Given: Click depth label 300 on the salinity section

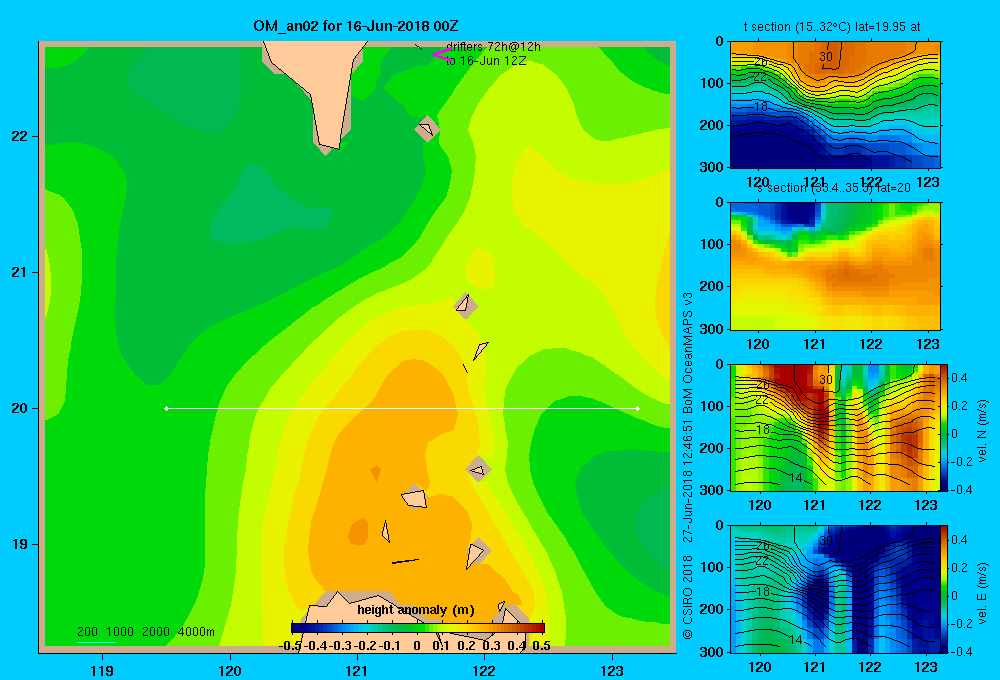Looking at the screenshot, I should [x=712, y=329].
